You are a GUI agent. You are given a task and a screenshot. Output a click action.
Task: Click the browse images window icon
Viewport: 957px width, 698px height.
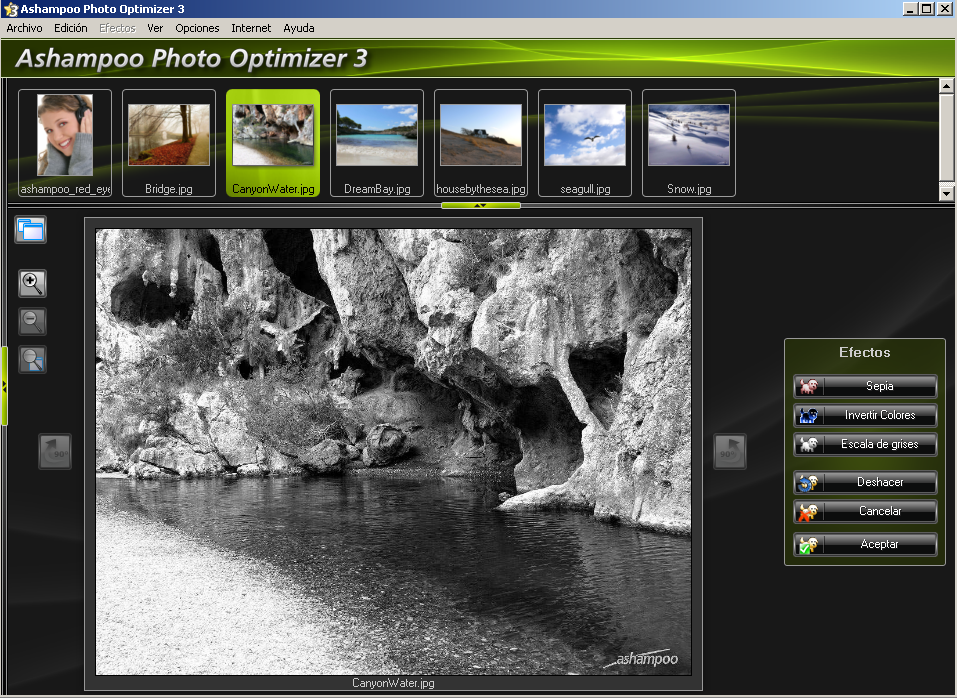(x=31, y=230)
